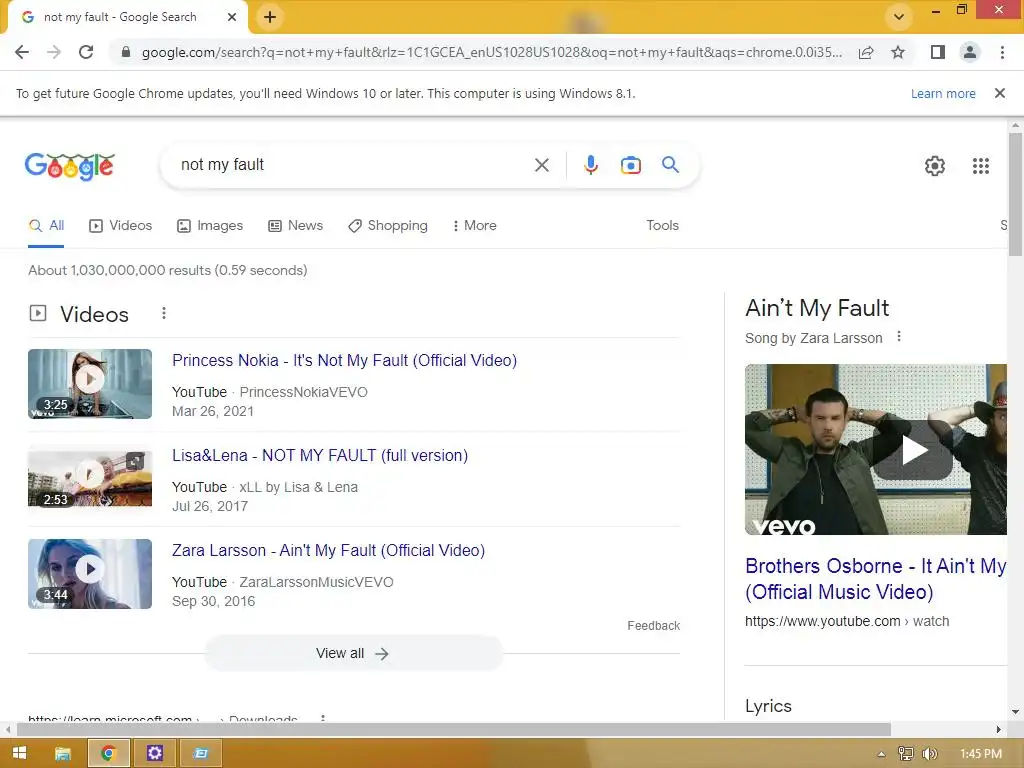
Task: Search by image with camera icon
Action: [x=630, y=165]
